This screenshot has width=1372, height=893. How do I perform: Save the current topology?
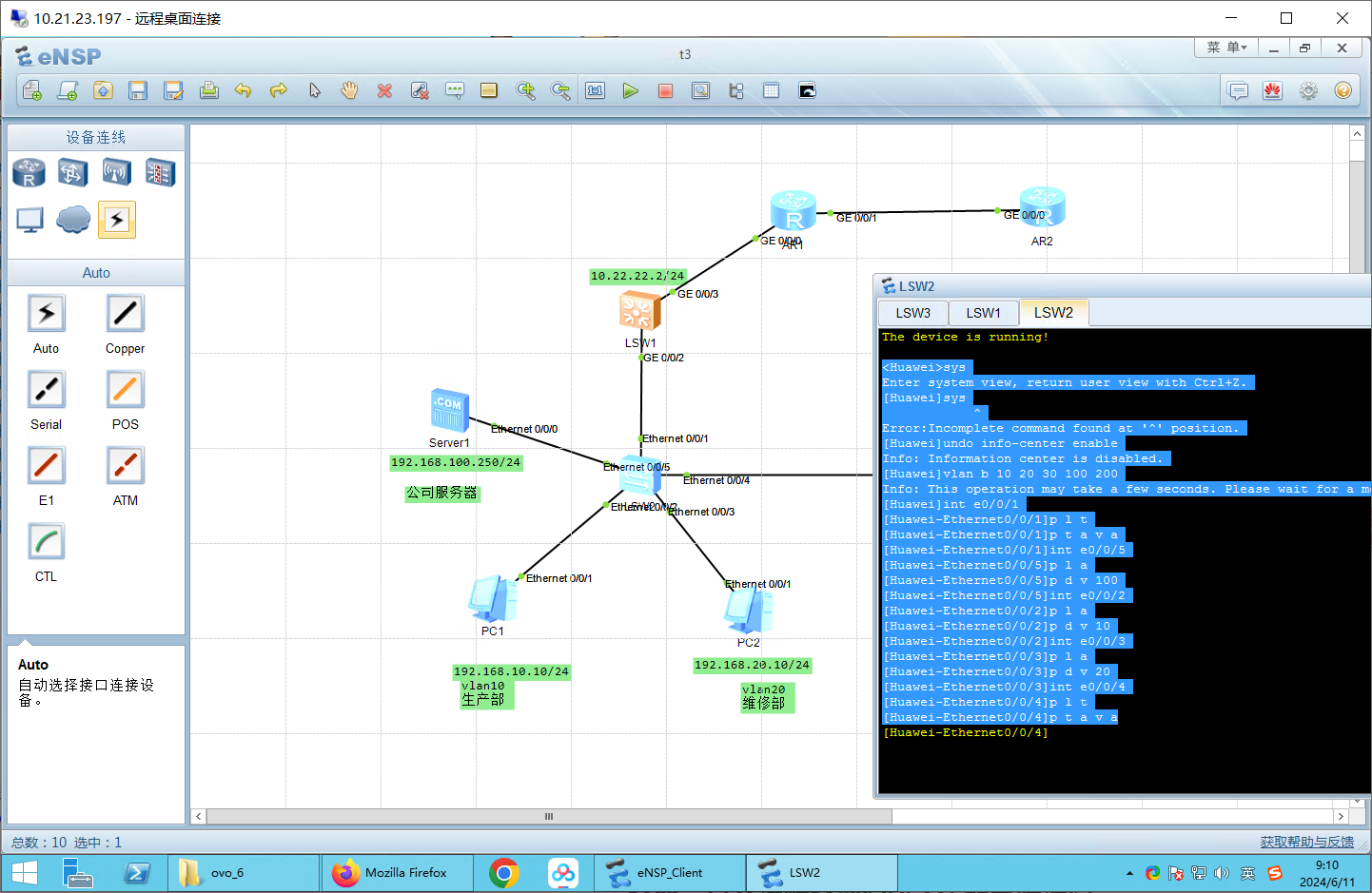pyautogui.click(x=138, y=90)
